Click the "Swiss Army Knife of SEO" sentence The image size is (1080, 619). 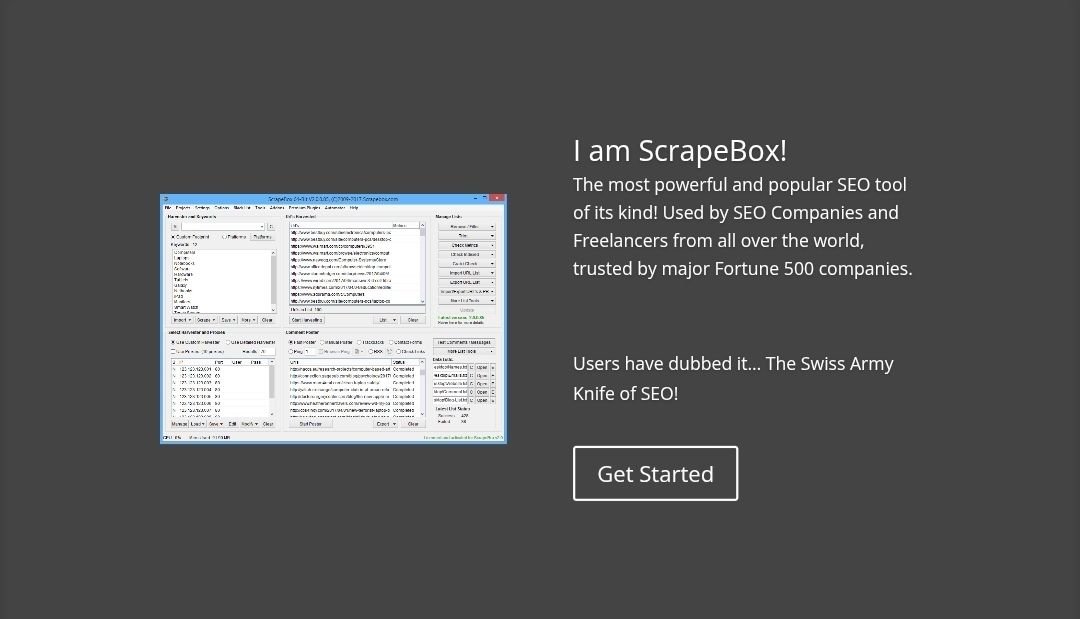click(x=733, y=378)
